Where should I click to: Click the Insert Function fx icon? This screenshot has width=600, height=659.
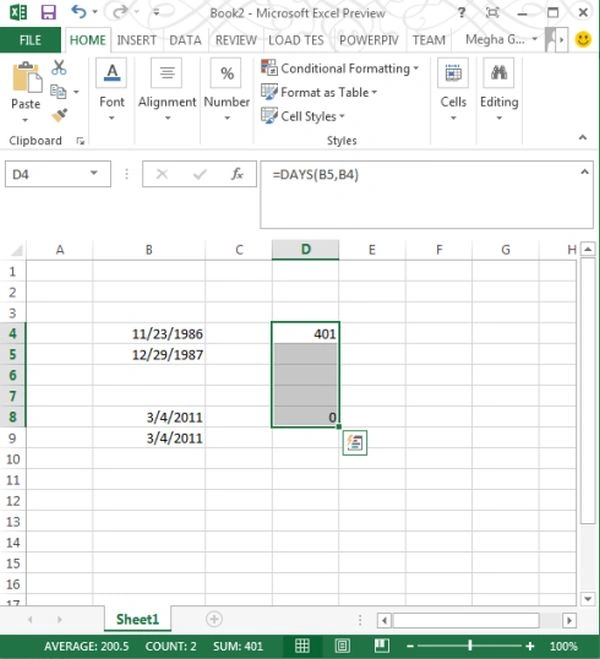point(237,174)
